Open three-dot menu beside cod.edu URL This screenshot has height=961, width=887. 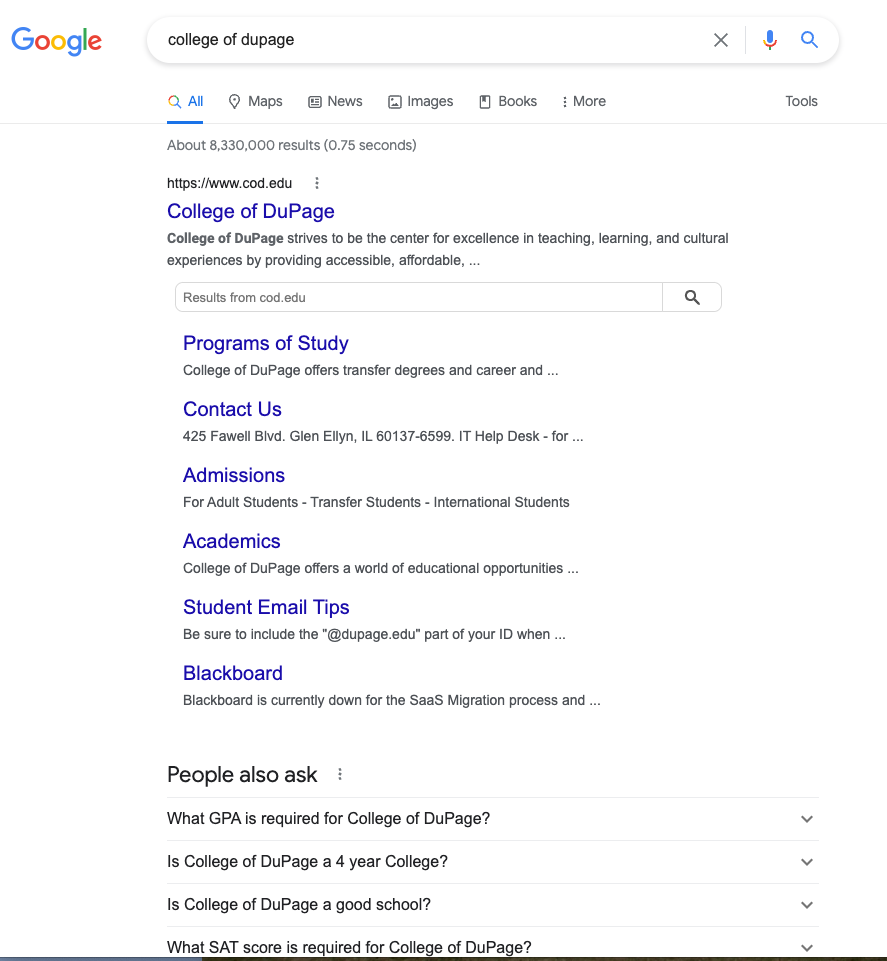(x=317, y=183)
